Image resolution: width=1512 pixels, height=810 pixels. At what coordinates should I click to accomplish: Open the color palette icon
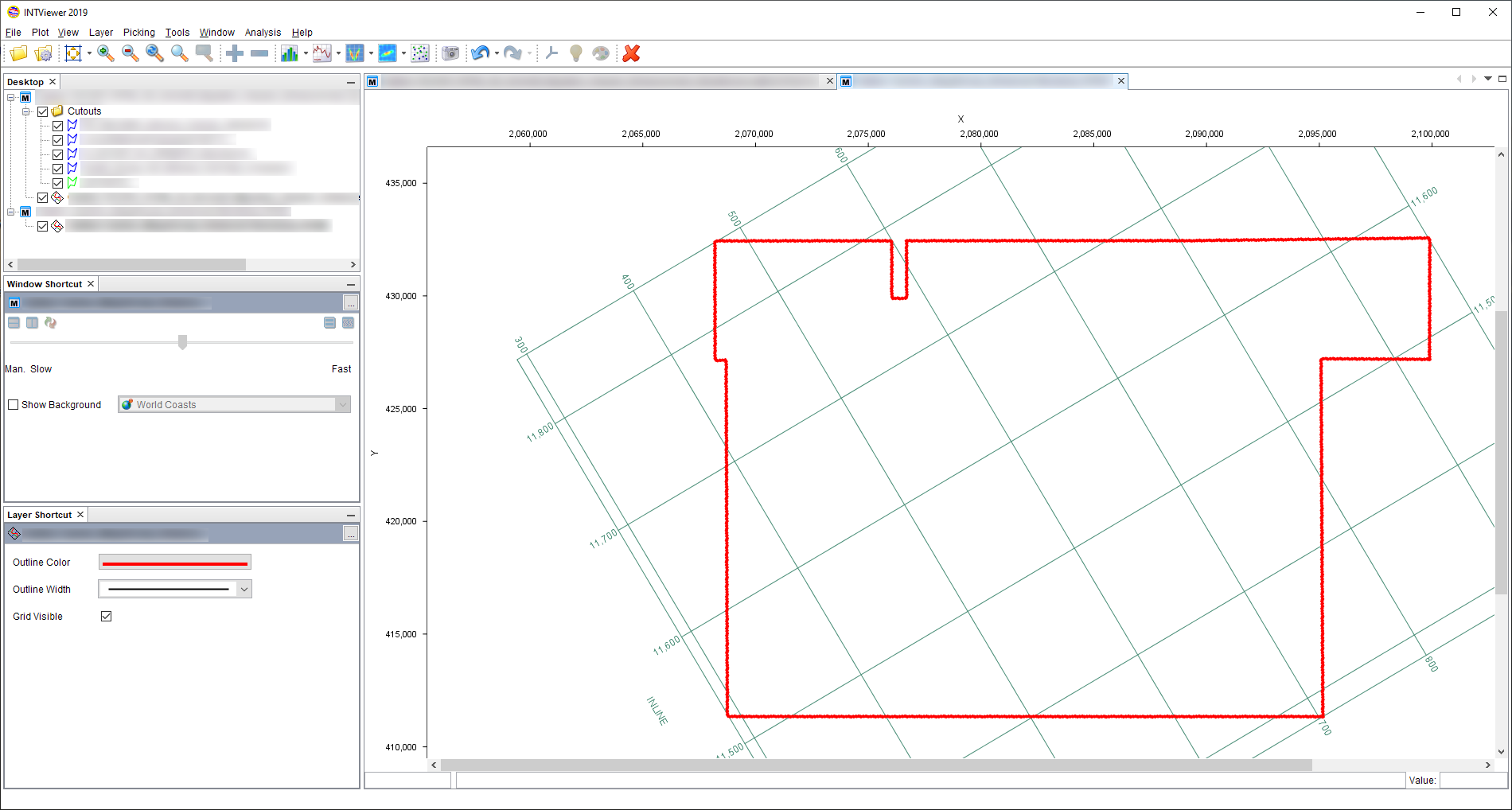pyautogui.click(x=601, y=53)
